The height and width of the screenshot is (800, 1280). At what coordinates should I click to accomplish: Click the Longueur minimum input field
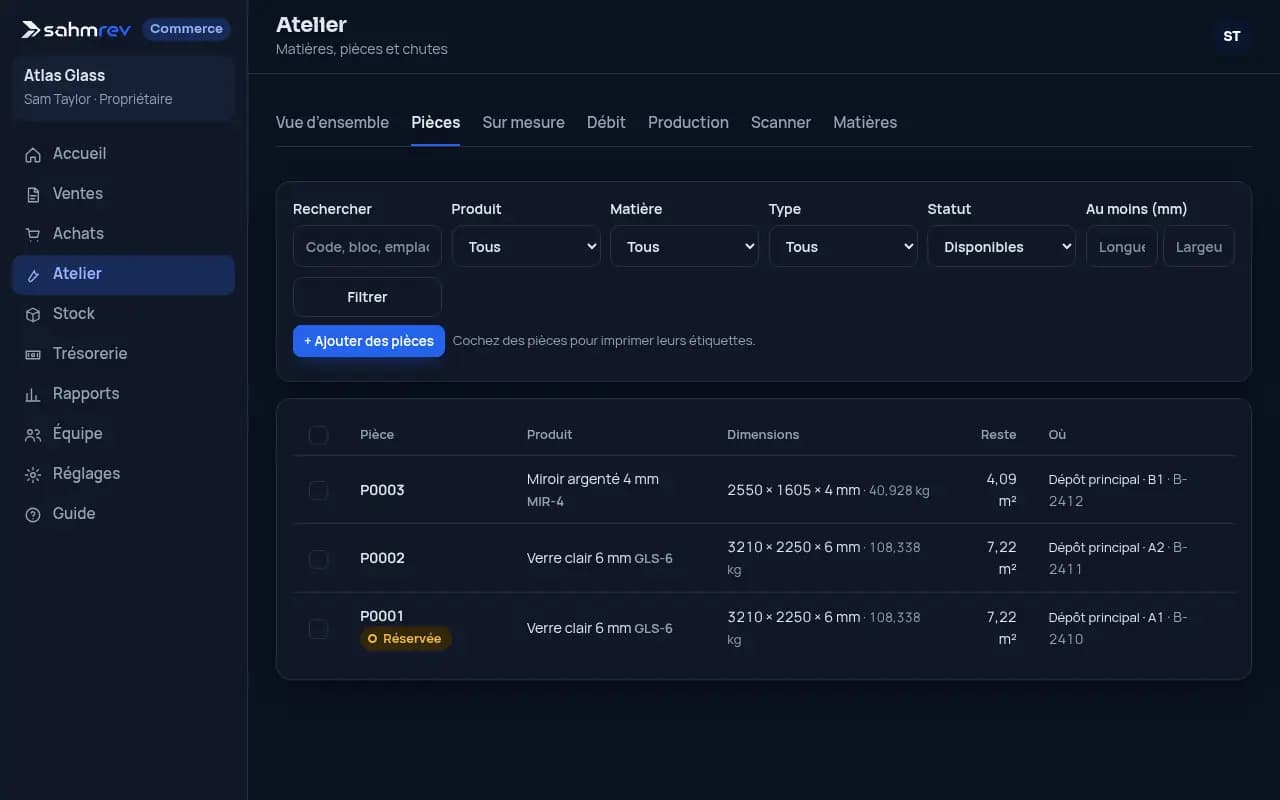(x=1122, y=247)
